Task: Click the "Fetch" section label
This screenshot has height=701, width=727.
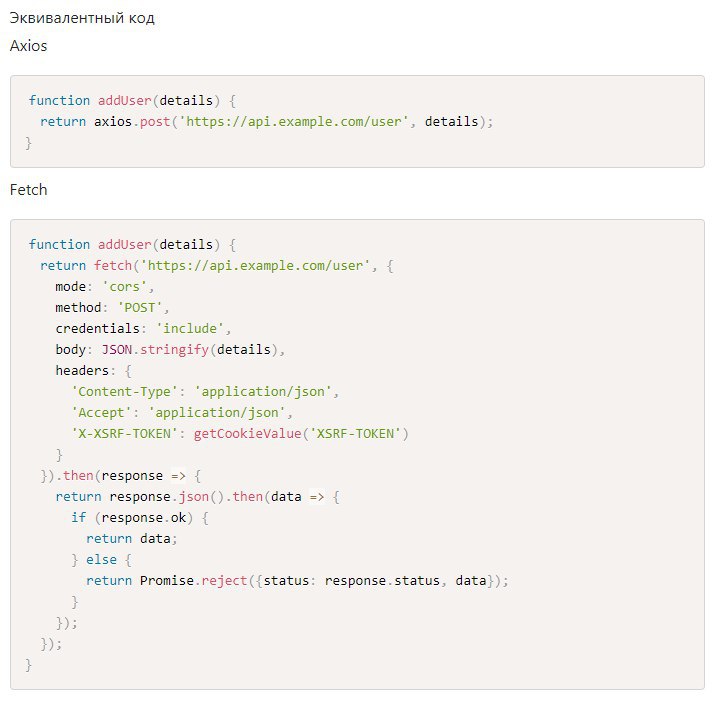Action: point(28,189)
